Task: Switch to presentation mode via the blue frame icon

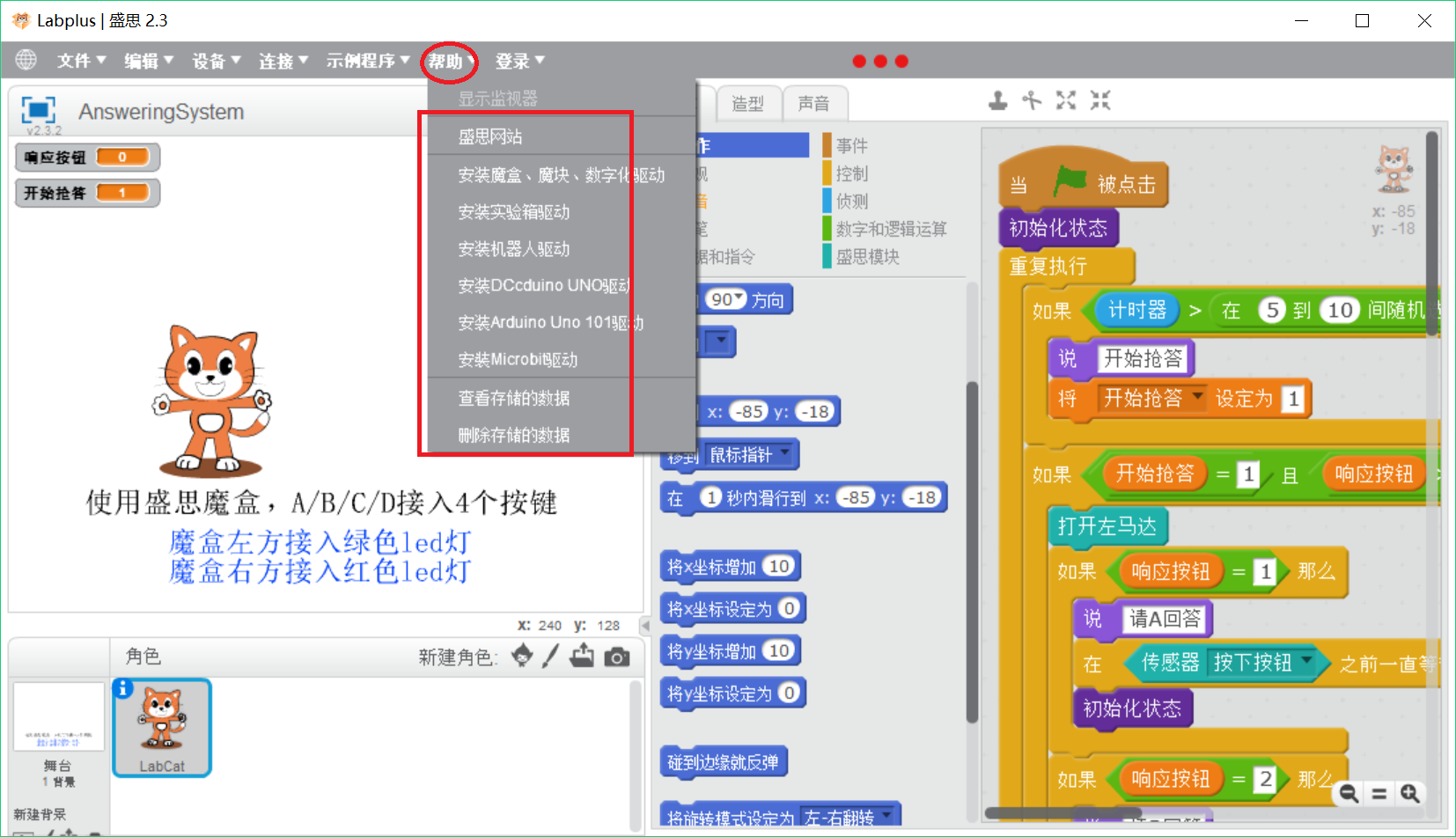Action: tap(38, 110)
